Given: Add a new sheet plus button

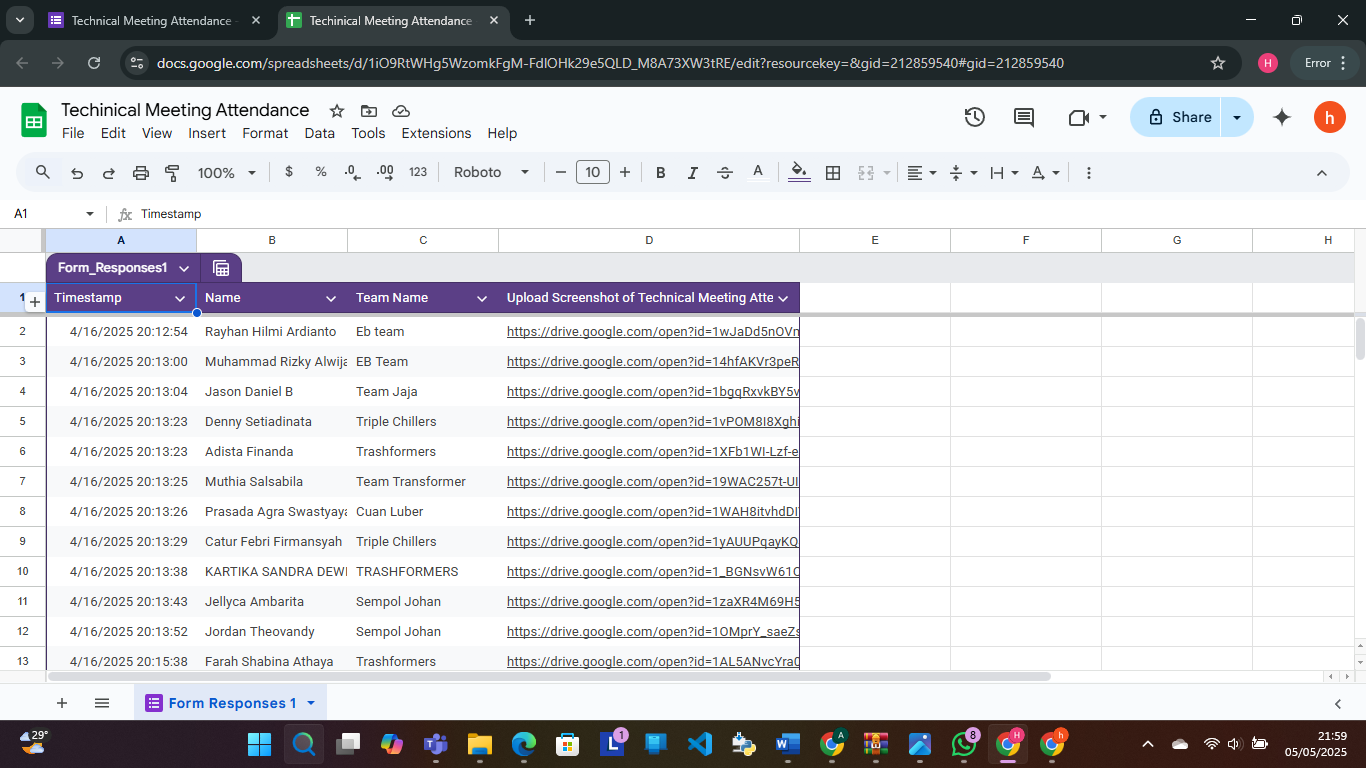Looking at the screenshot, I should coord(62,703).
